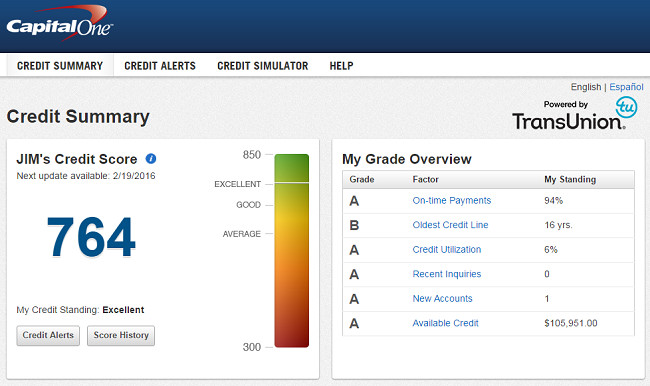The height and width of the screenshot is (386, 650).
Task: Open the Credit Simulator tab
Action: click(x=263, y=66)
